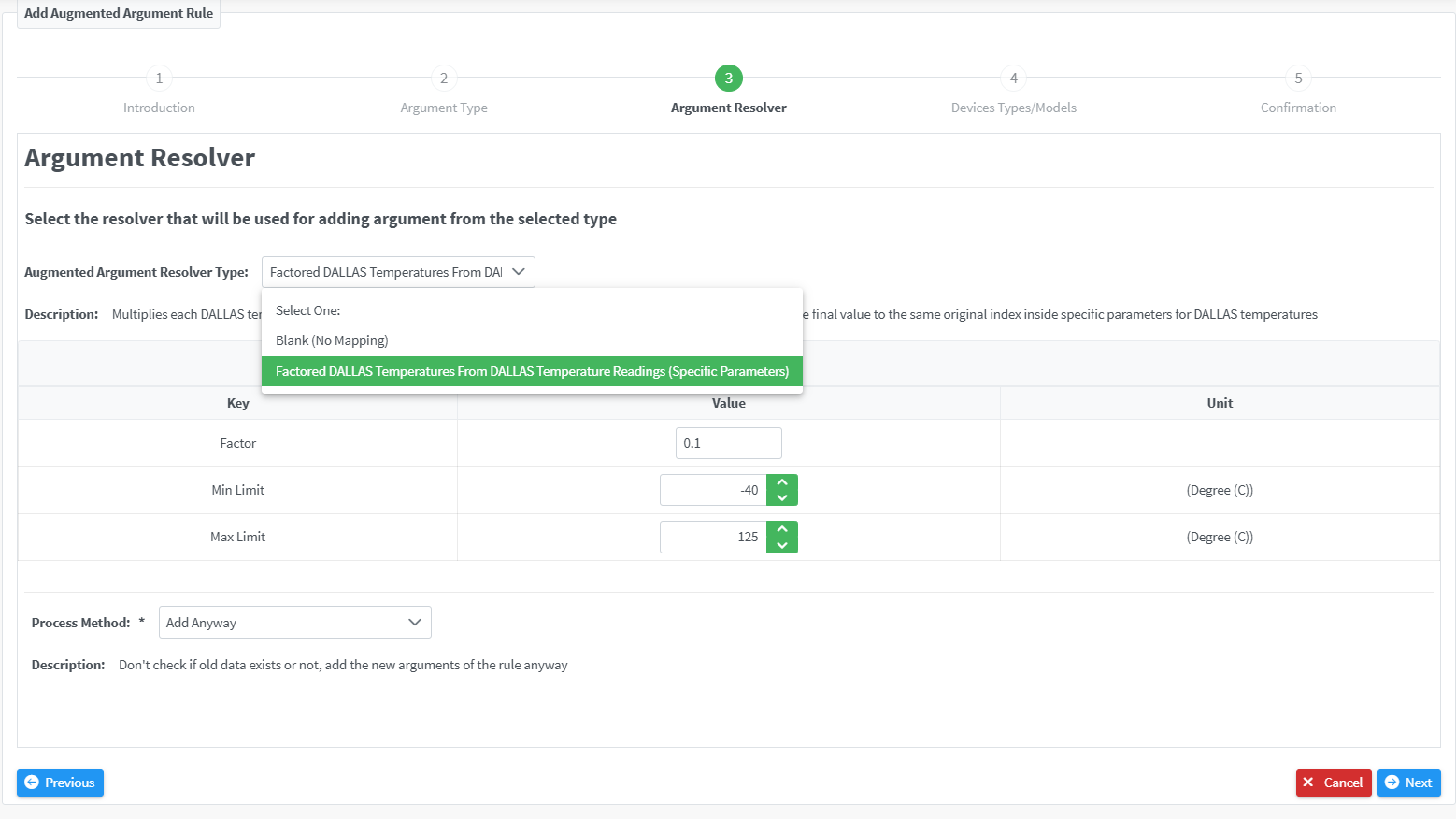The width and height of the screenshot is (1456, 819).
Task: Click the 'Process Method:' label
Action: point(81,623)
